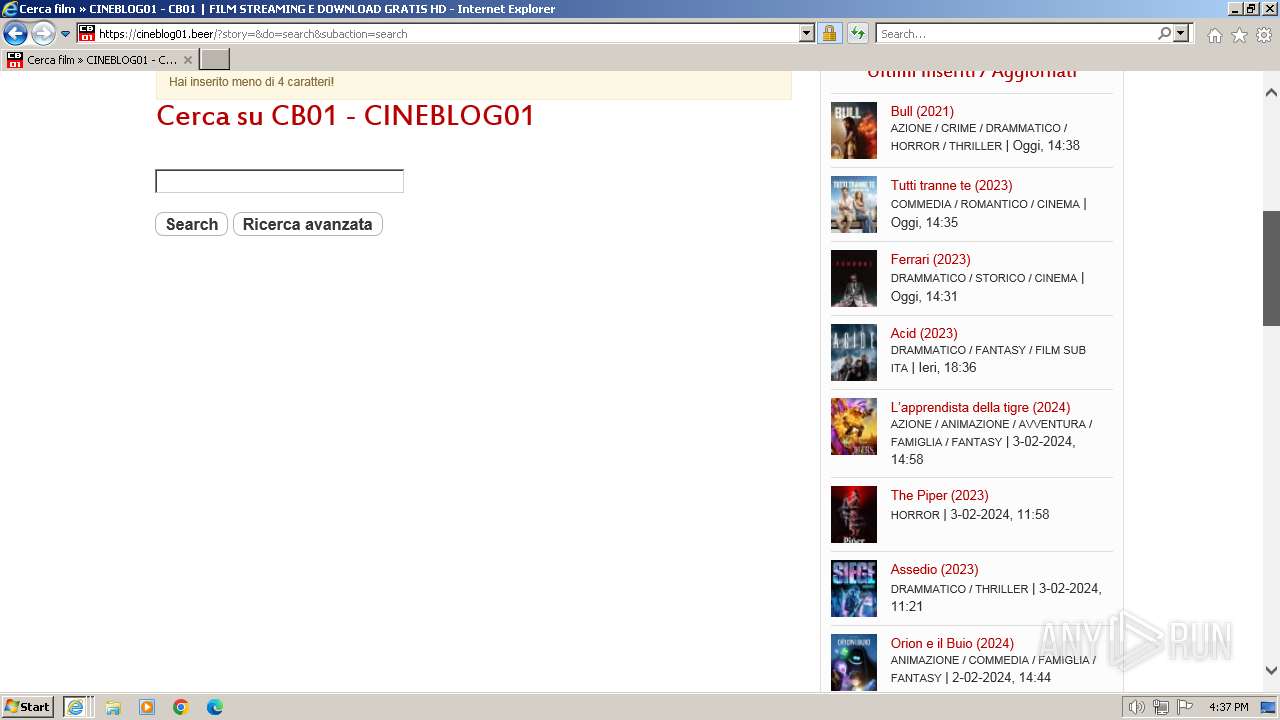Viewport: 1280px width, 720px height.
Task: Click the network tray icon
Action: 1161,707
